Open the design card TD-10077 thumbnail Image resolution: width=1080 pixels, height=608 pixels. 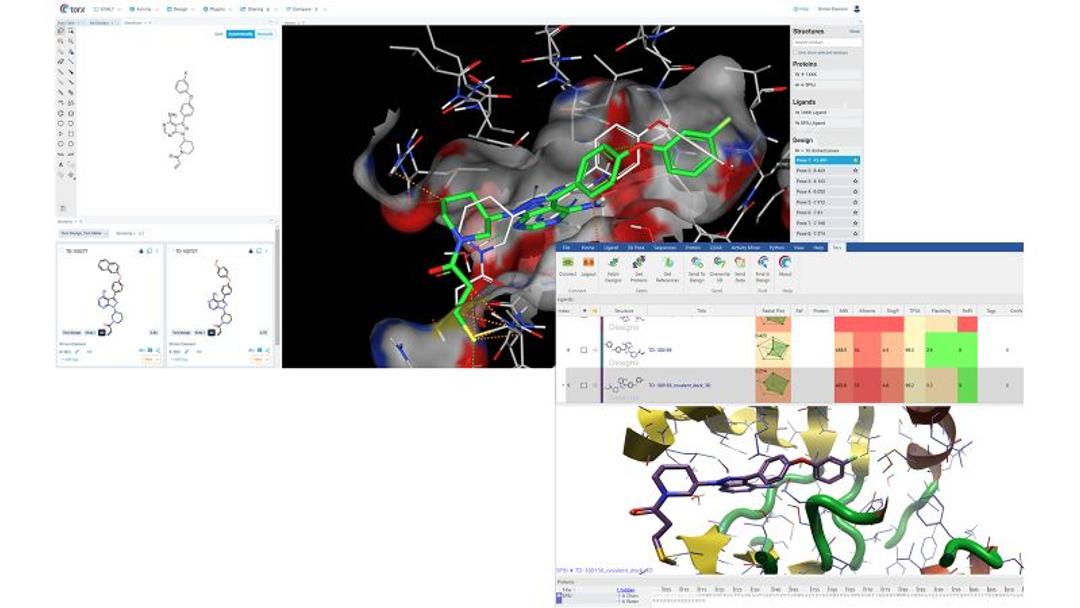(x=109, y=297)
